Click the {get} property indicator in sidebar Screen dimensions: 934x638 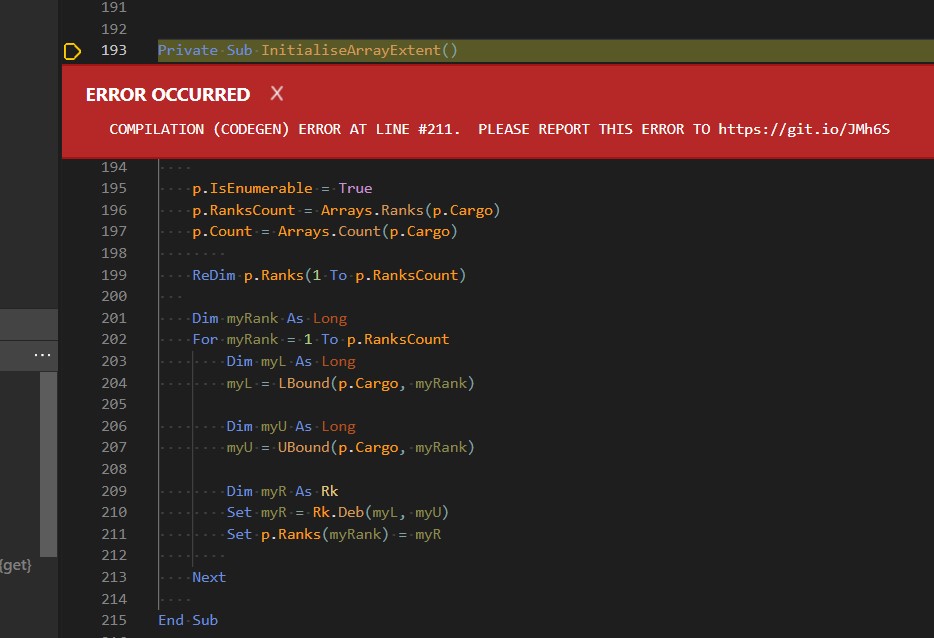14,564
